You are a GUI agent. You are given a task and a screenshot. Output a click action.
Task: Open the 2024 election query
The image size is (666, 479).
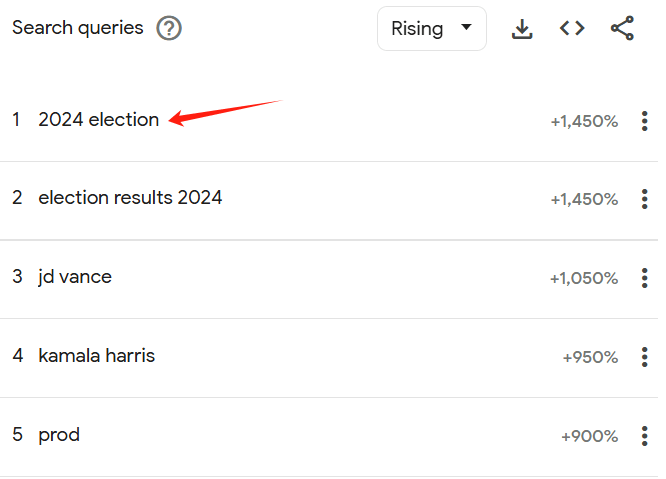tap(99, 120)
